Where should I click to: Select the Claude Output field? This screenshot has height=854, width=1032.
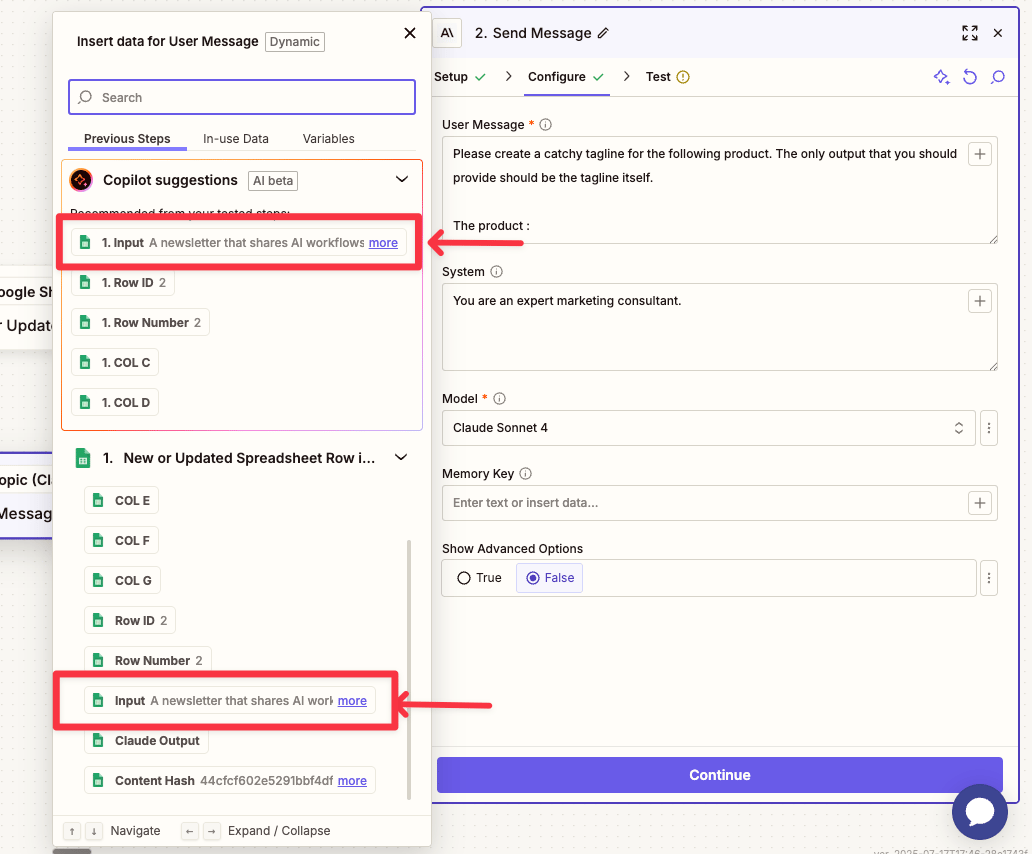coord(146,741)
